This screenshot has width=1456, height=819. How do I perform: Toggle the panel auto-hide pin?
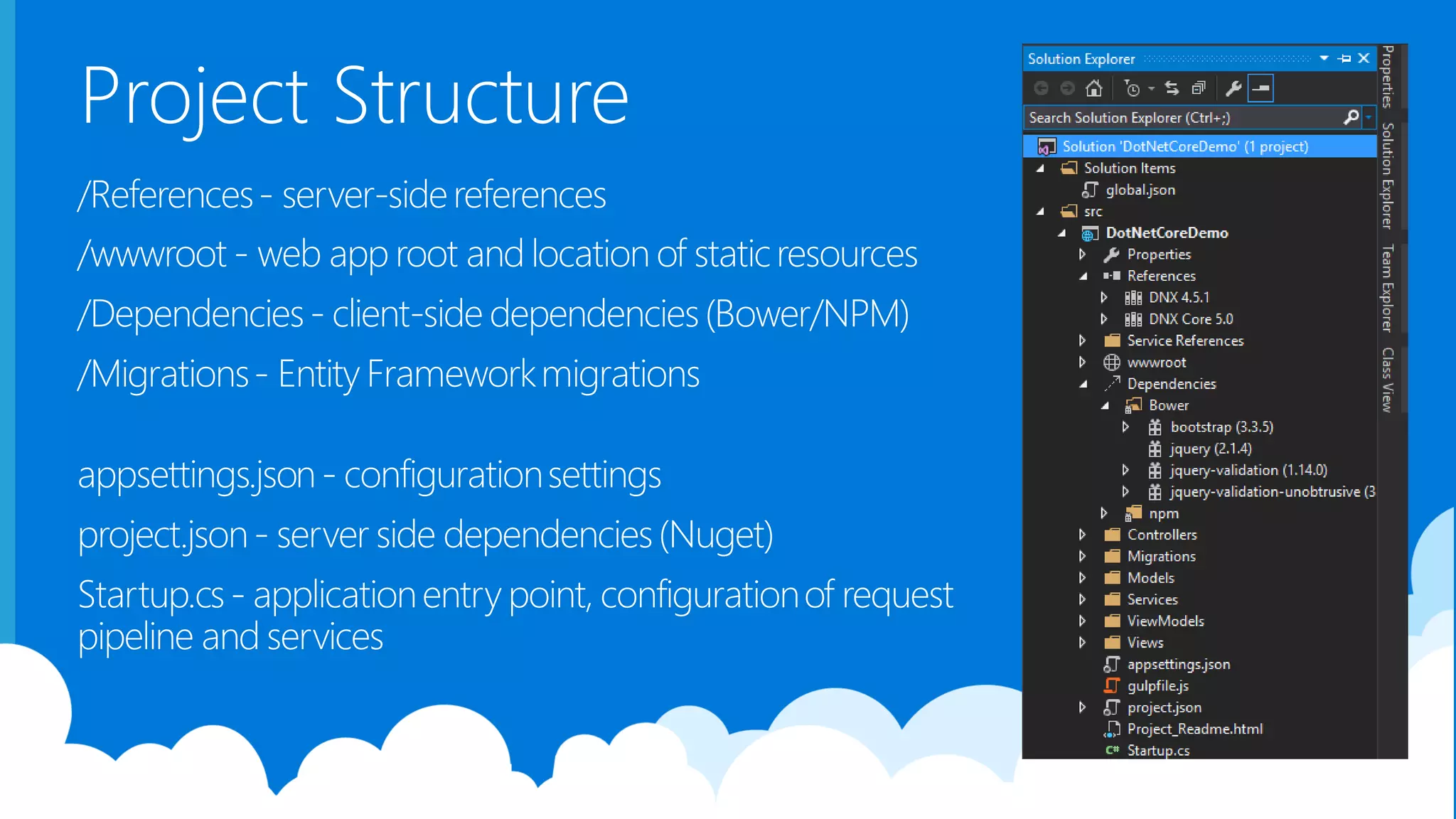click(x=1344, y=58)
